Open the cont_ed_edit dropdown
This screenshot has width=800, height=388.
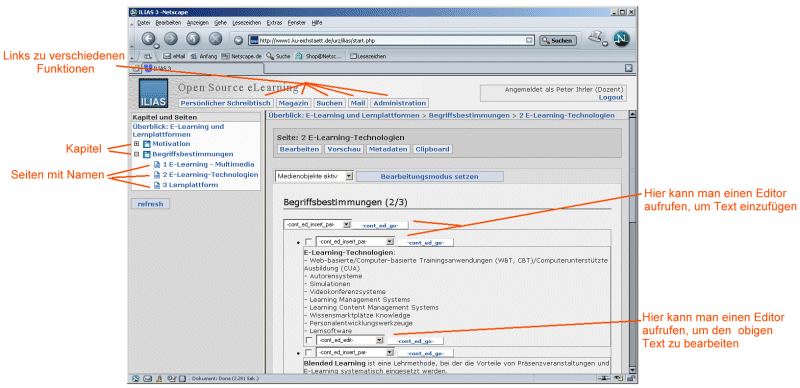[x=350, y=340]
